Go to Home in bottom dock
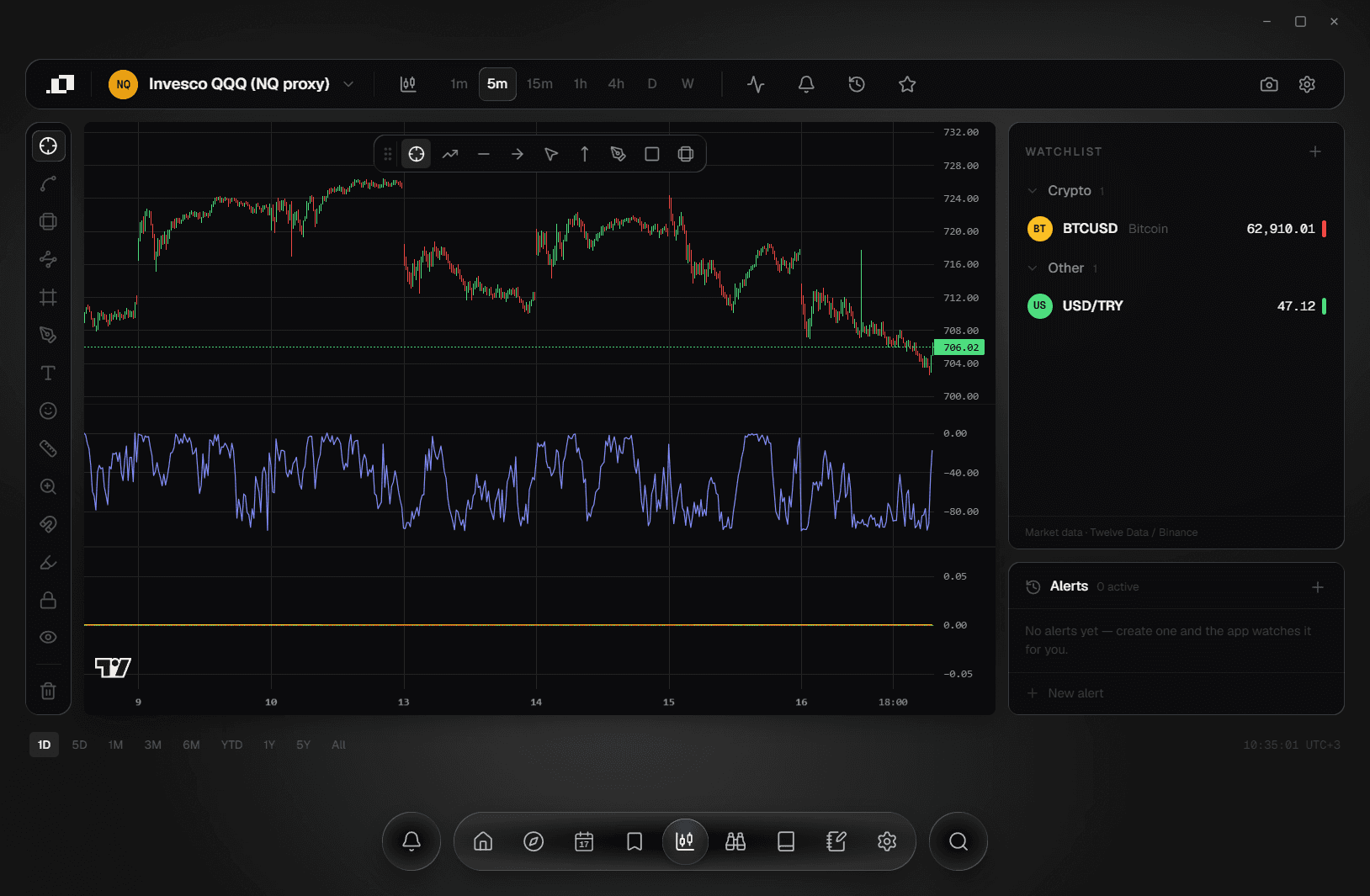Image resolution: width=1370 pixels, height=896 pixels. (x=483, y=841)
